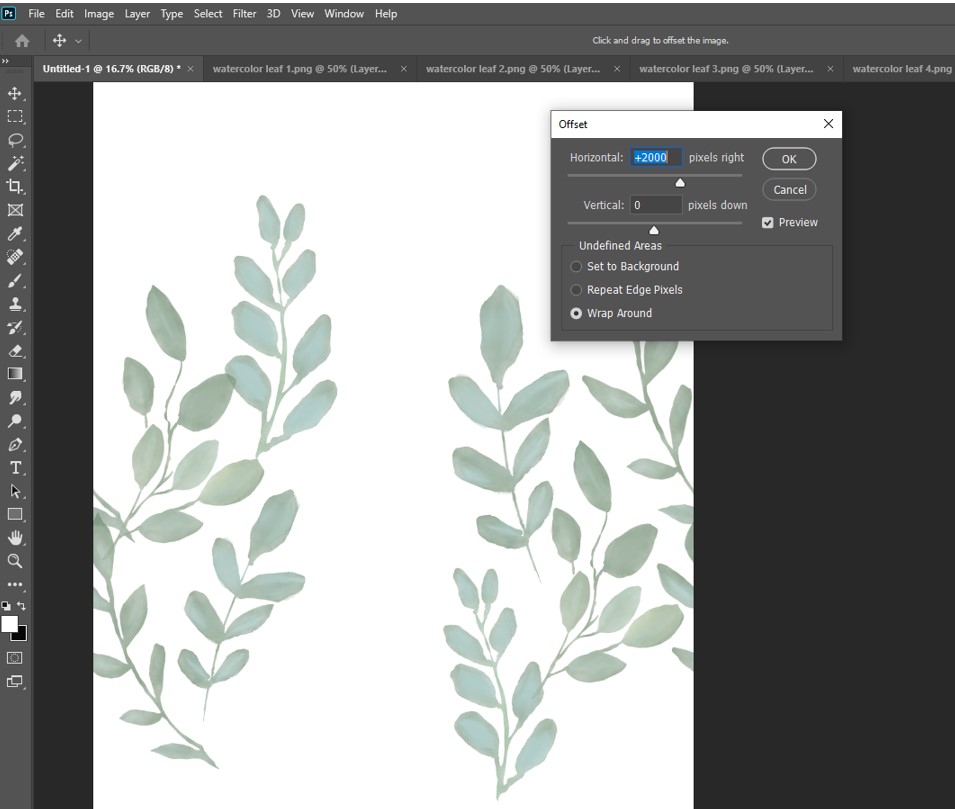Expand the collapsed toolbar panel arrows
The height and width of the screenshot is (809, 955).
pos(5,62)
